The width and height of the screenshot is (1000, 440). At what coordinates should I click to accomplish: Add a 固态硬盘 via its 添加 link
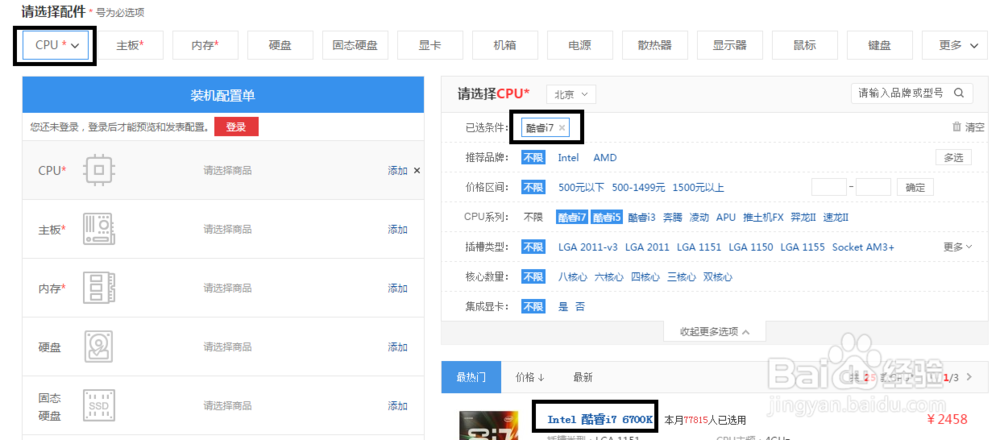click(x=397, y=406)
